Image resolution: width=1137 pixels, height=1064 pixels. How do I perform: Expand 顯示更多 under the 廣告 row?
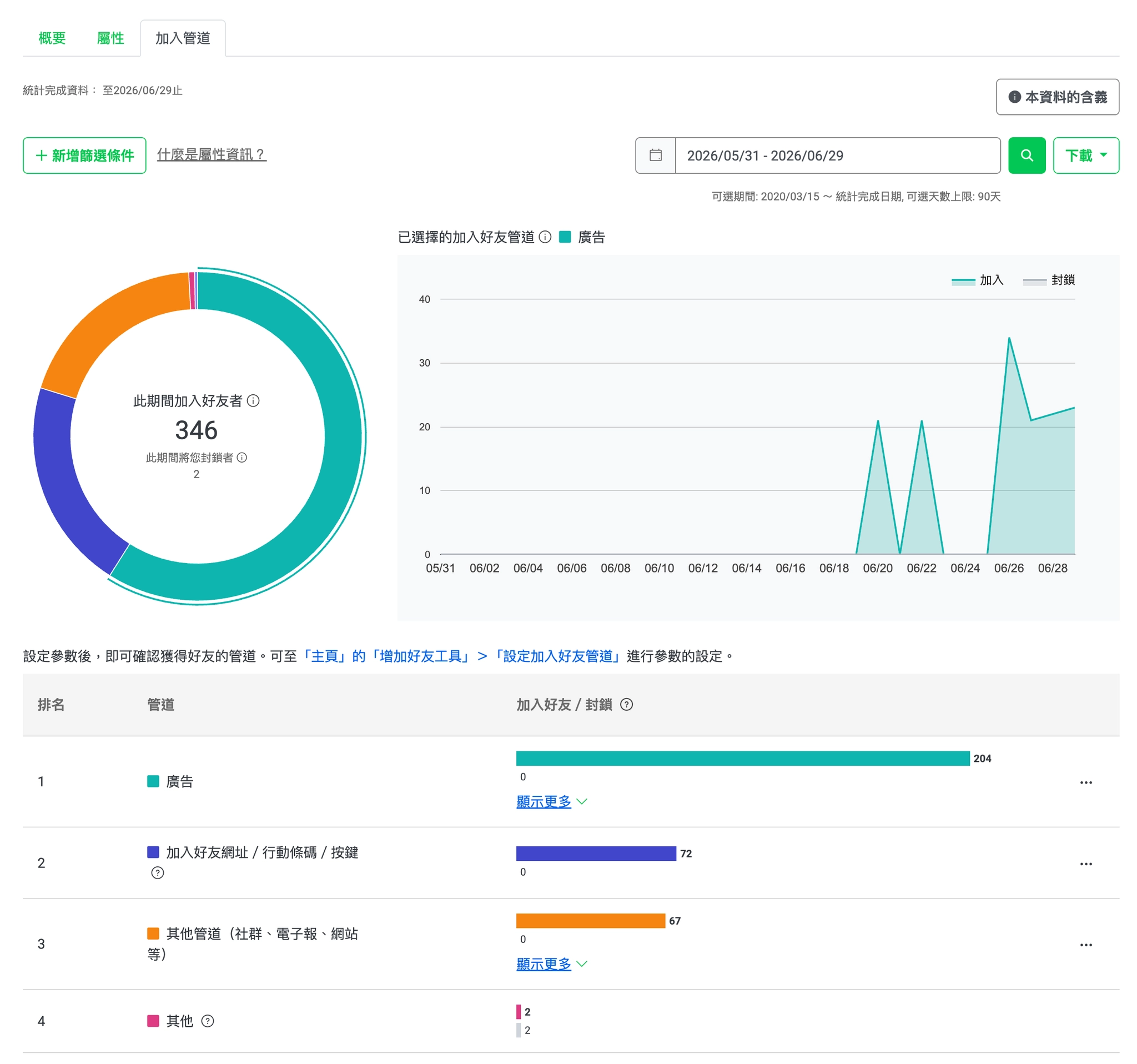(x=551, y=802)
